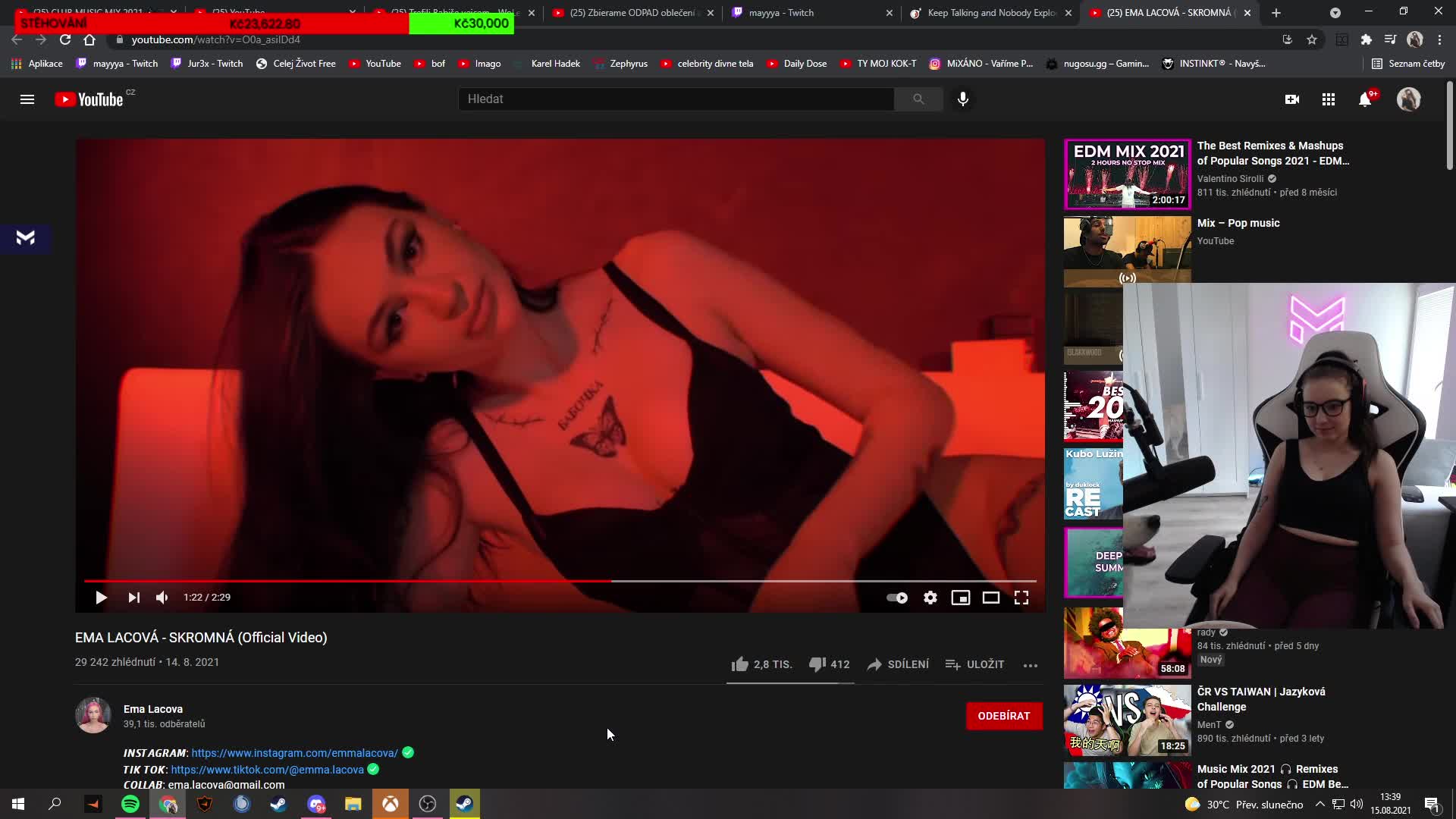The height and width of the screenshot is (819, 1456).
Task: Open Aplikace apps bookmark
Action: [37, 64]
